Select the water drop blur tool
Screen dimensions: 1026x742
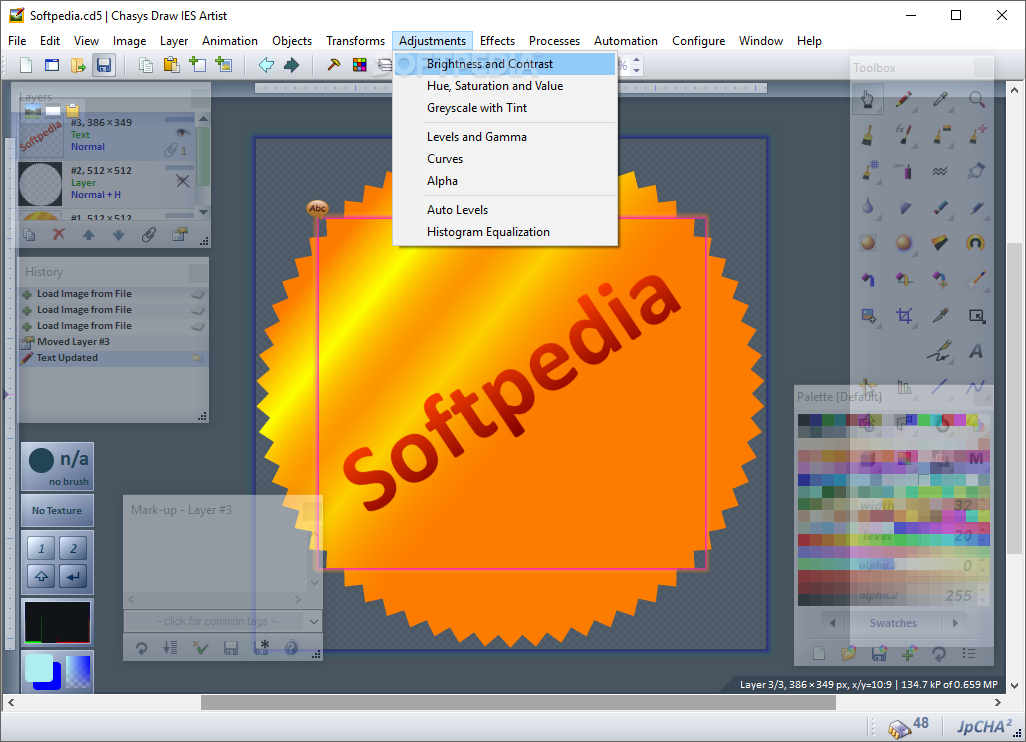point(868,207)
